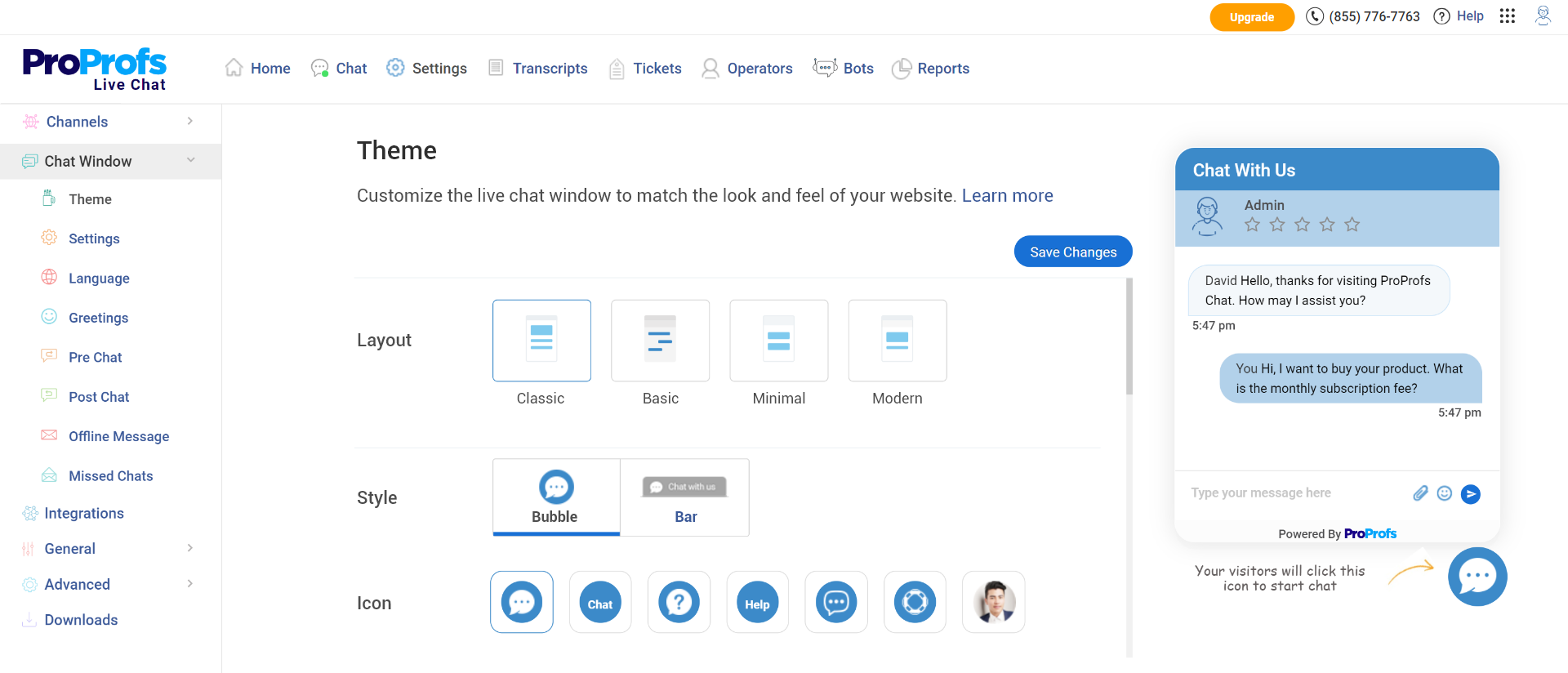Image resolution: width=1568 pixels, height=673 pixels.
Task: Click the Operators person icon
Action: pyautogui.click(x=710, y=69)
